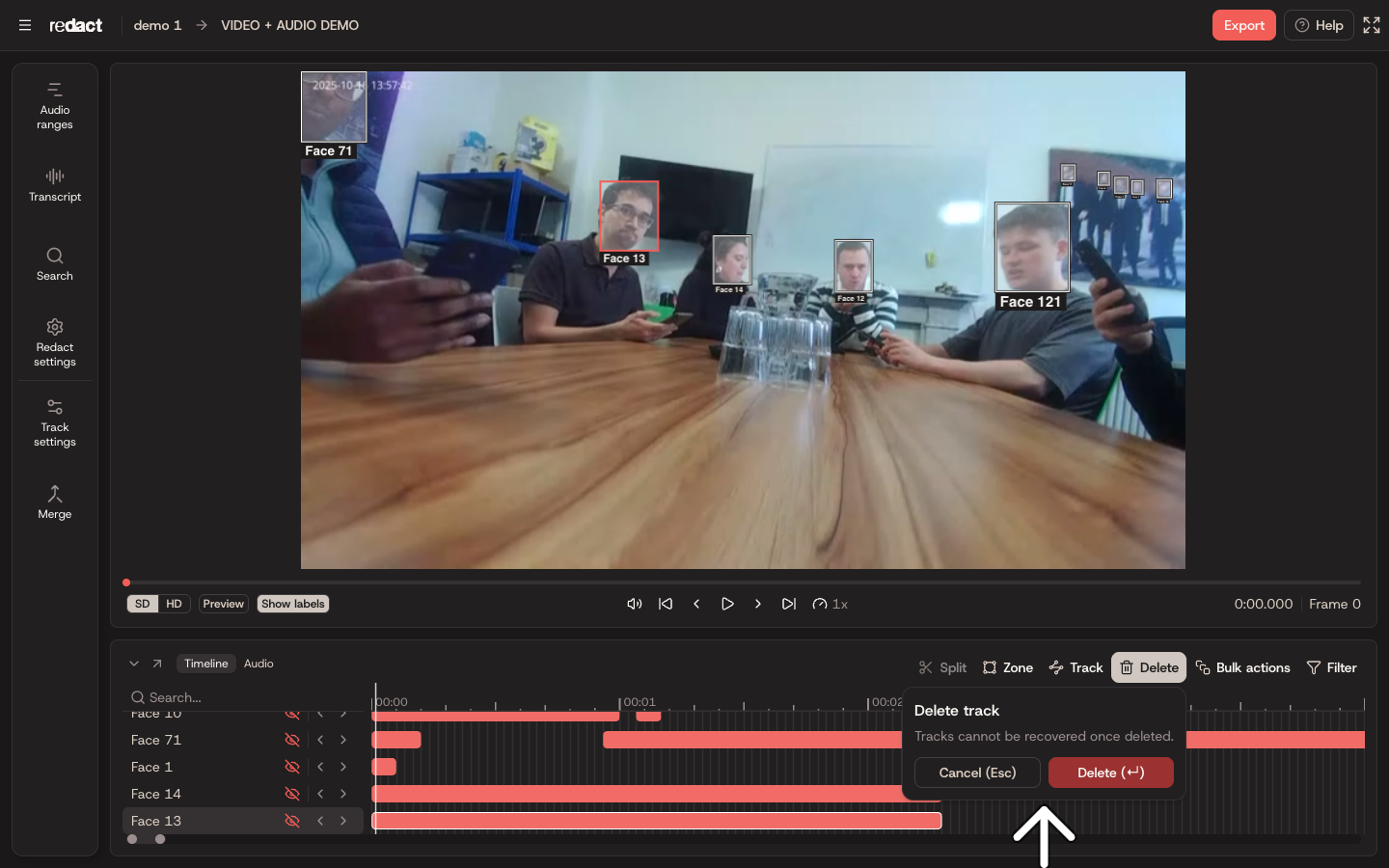Step back one frame
Image resolution: width=1389 pixels, height=868 pixels.
696,604
